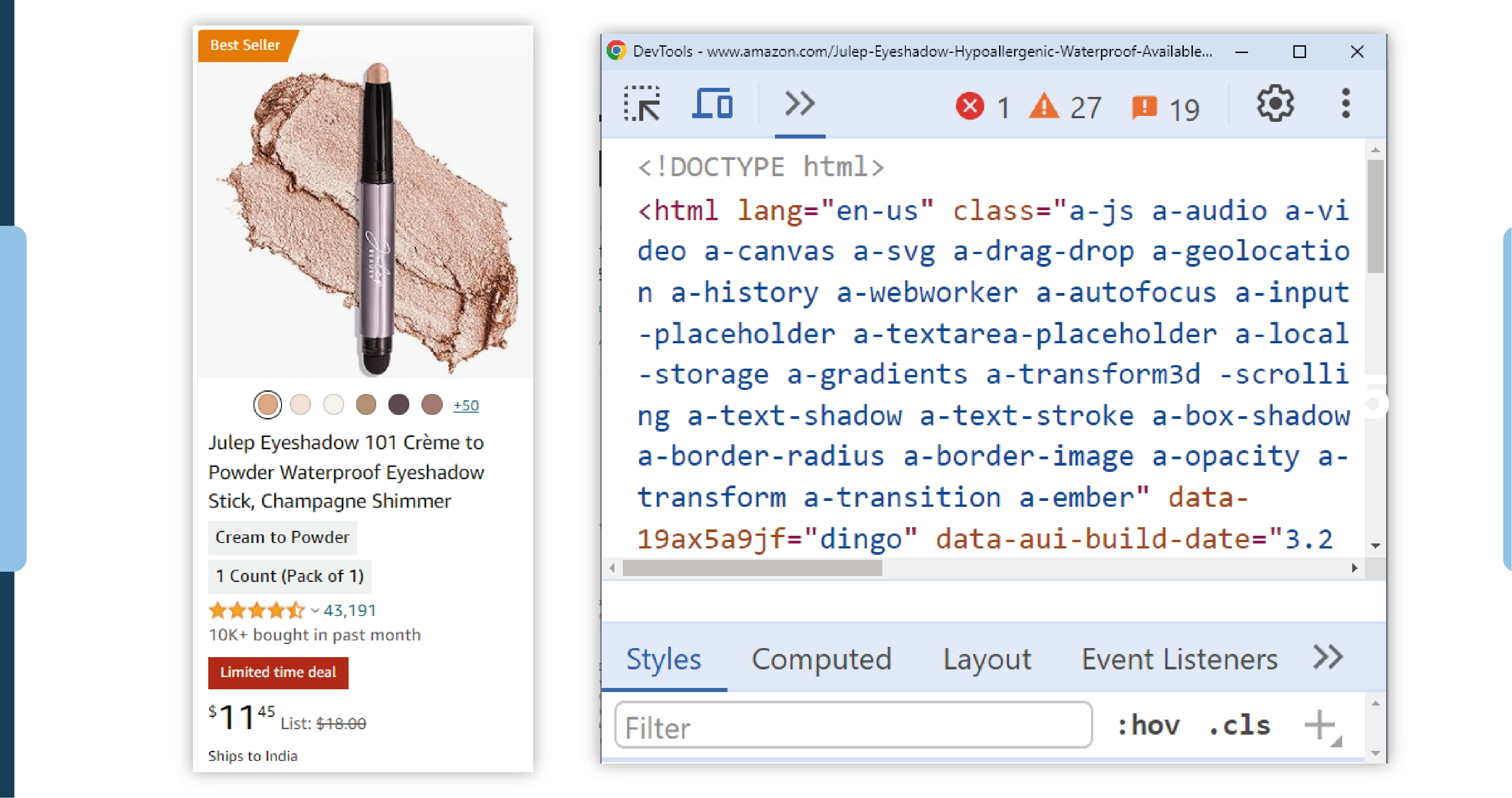Maximize the DevTools window
The width and height of the screenshot is (1512, 798).
click(1300, 52)
